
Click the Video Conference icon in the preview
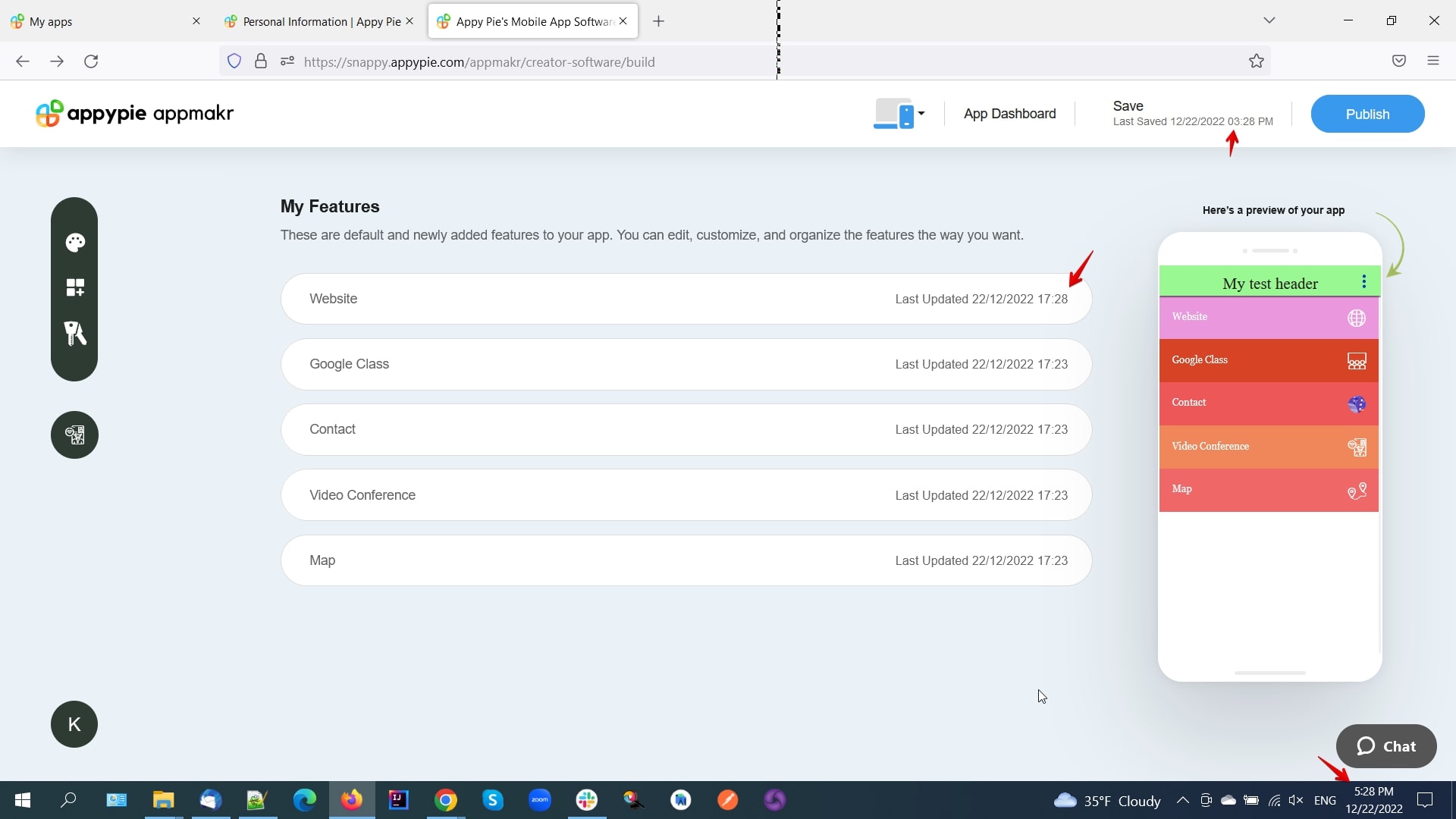coord(1357,447)
